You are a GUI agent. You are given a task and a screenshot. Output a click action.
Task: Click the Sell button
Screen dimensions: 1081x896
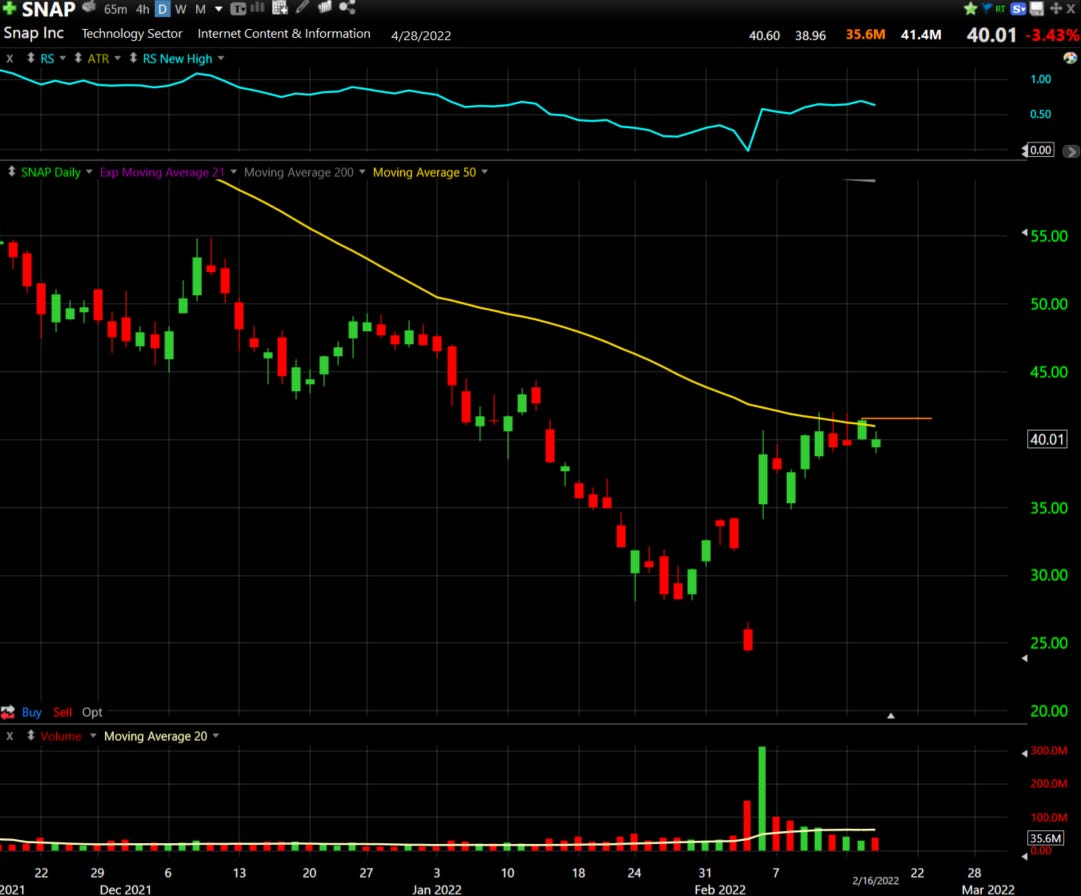62,712
